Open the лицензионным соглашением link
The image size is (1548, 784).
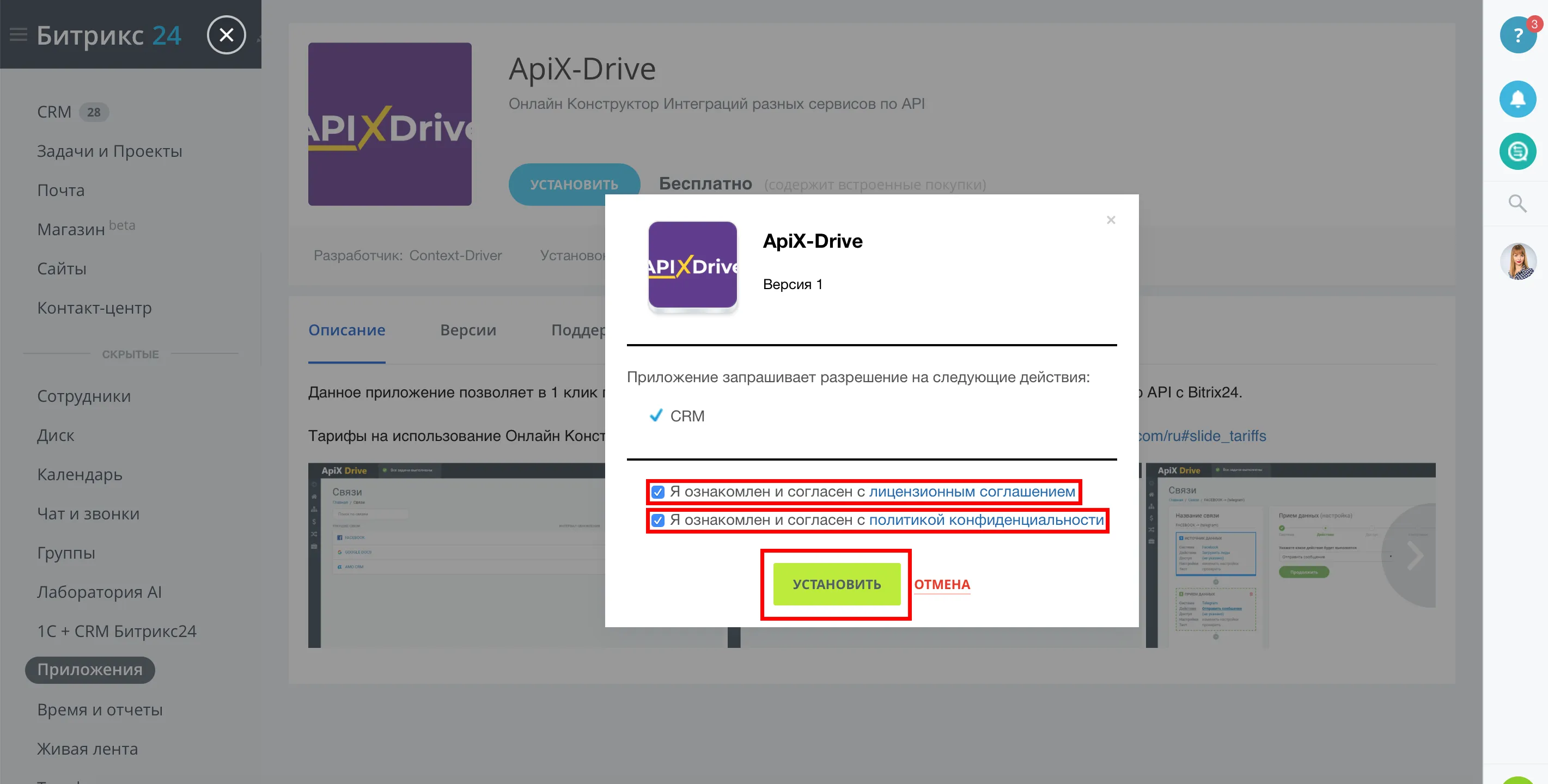click(972, 492)
